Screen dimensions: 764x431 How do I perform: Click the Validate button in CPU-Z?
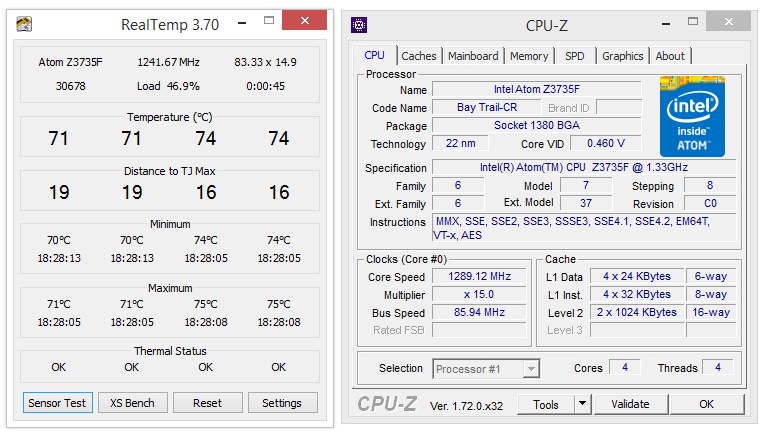click(x=630, y=405)
